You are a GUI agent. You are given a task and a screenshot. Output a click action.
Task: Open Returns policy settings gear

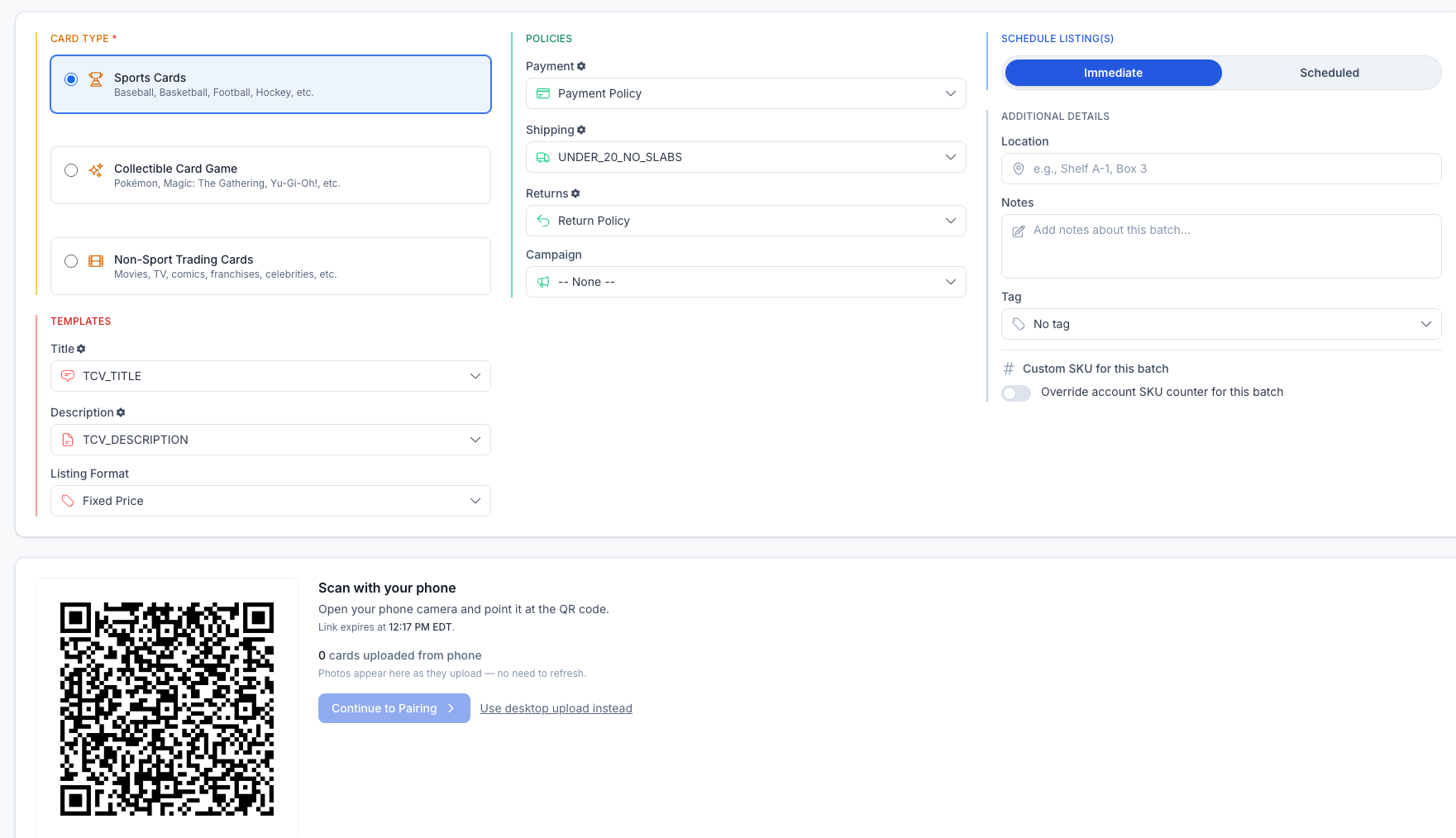[575, 193]
